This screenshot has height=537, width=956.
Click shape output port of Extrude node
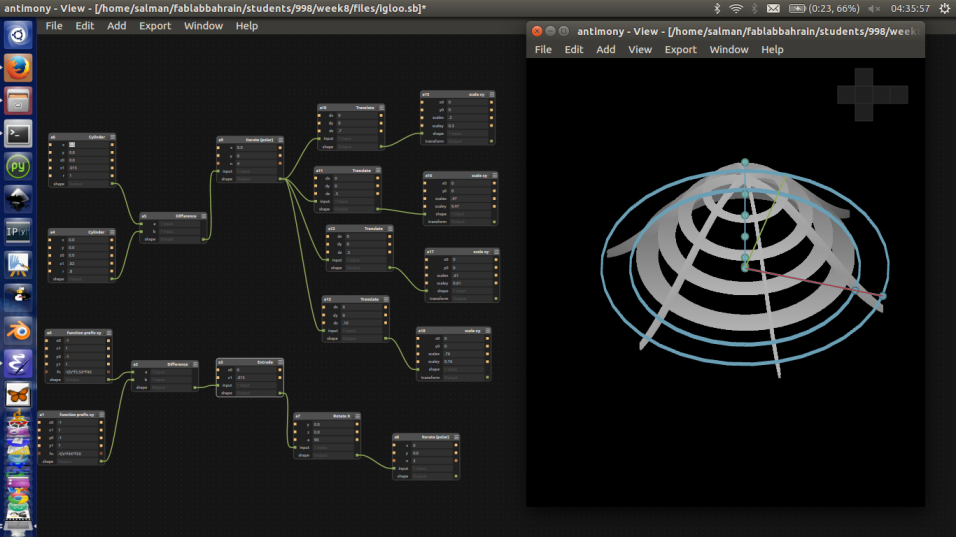[280, 393]
